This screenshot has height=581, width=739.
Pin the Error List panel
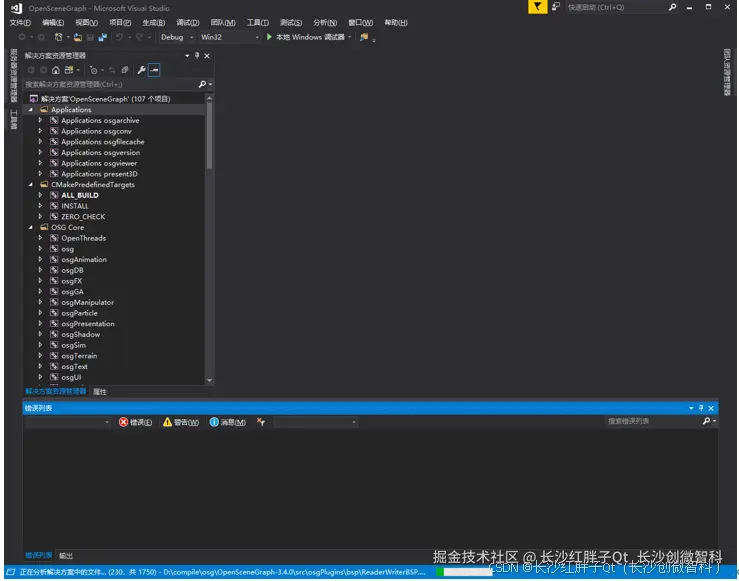pos(701,408)
